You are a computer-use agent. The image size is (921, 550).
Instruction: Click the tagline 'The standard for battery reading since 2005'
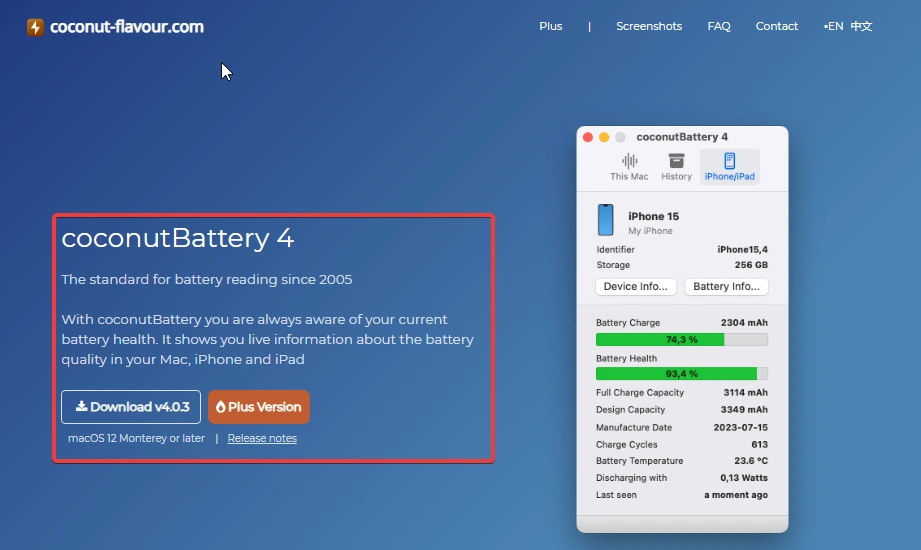[x=207, y=280]
